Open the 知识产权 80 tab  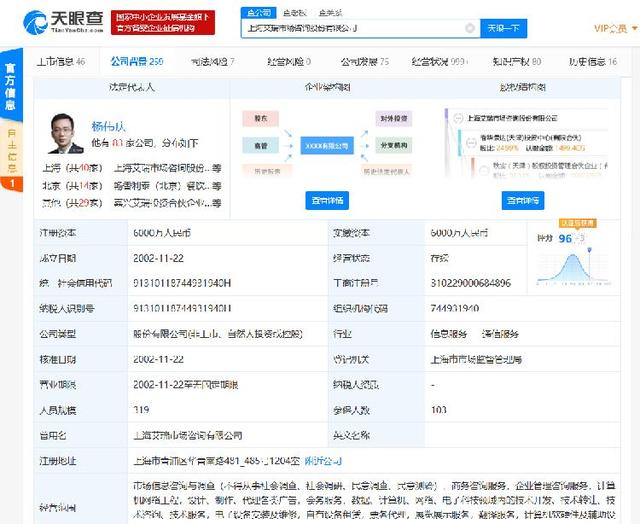click(x=517, y=62)
